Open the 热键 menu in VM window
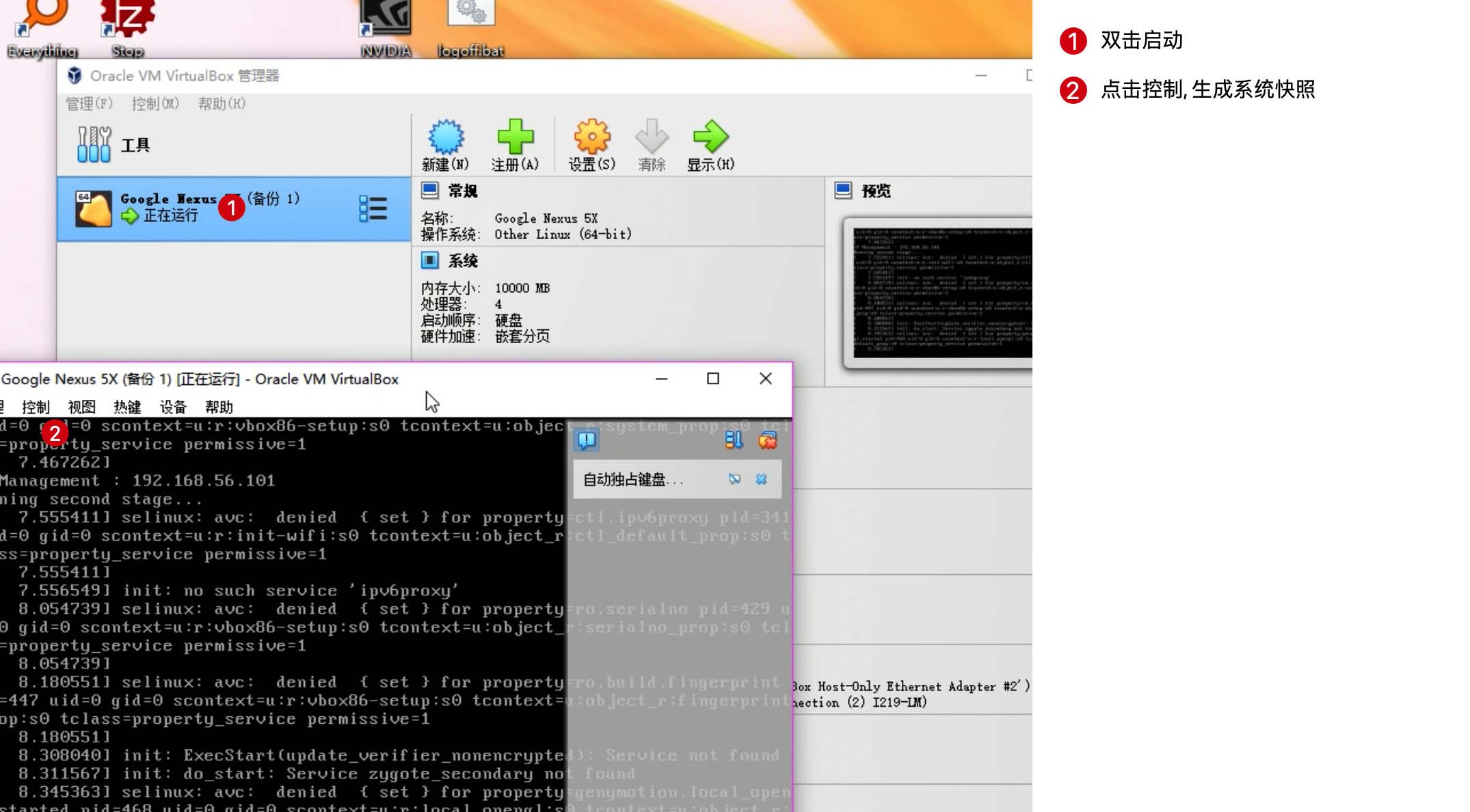This screenshot has height=812, width=1470. point(127,407)
